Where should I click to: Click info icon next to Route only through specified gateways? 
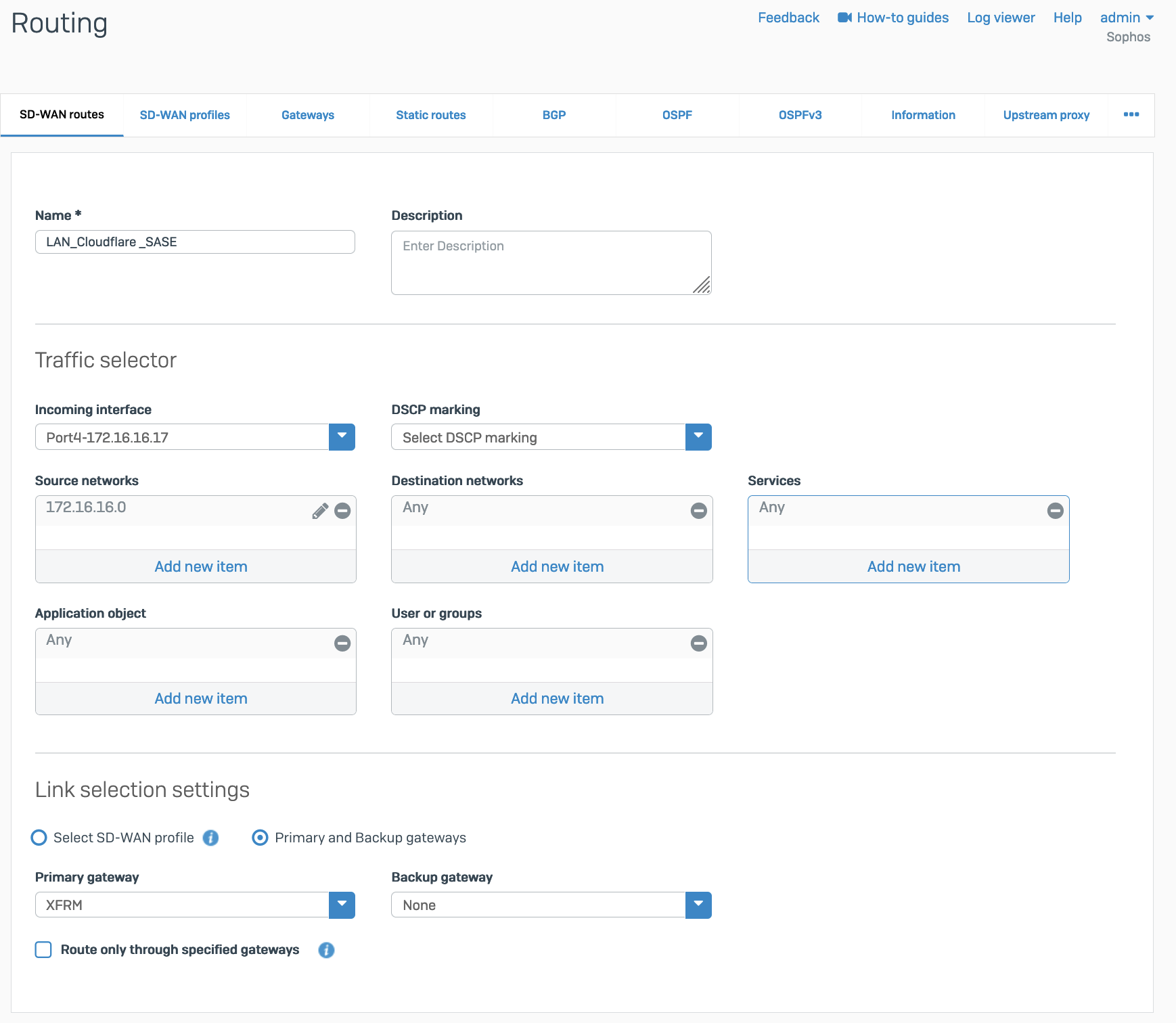click(x=326, y=950)
